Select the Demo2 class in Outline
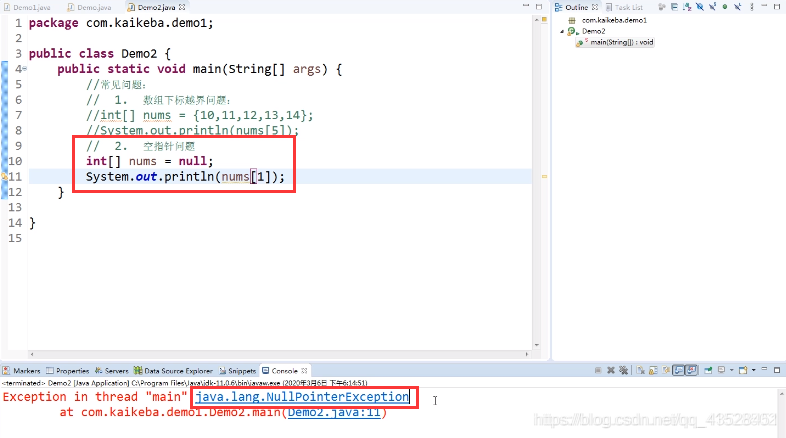Image resolution: width=786 pixels, height=438 pixels. coord(594,31)
